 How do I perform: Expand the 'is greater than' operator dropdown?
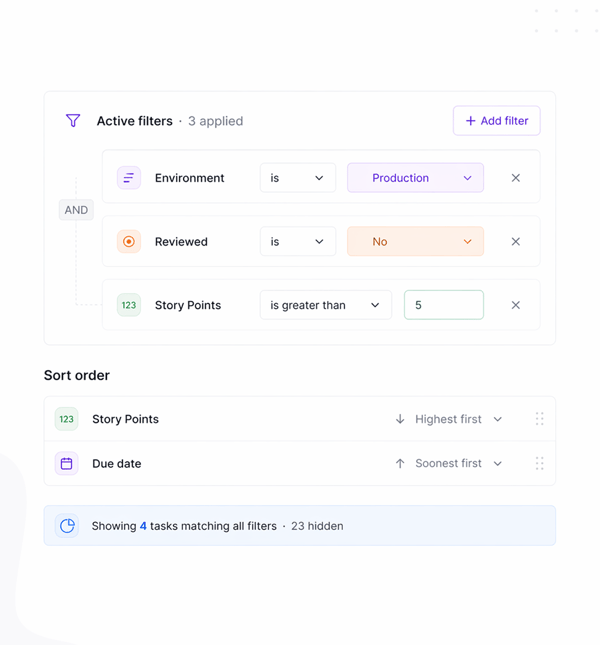point(325,305)
